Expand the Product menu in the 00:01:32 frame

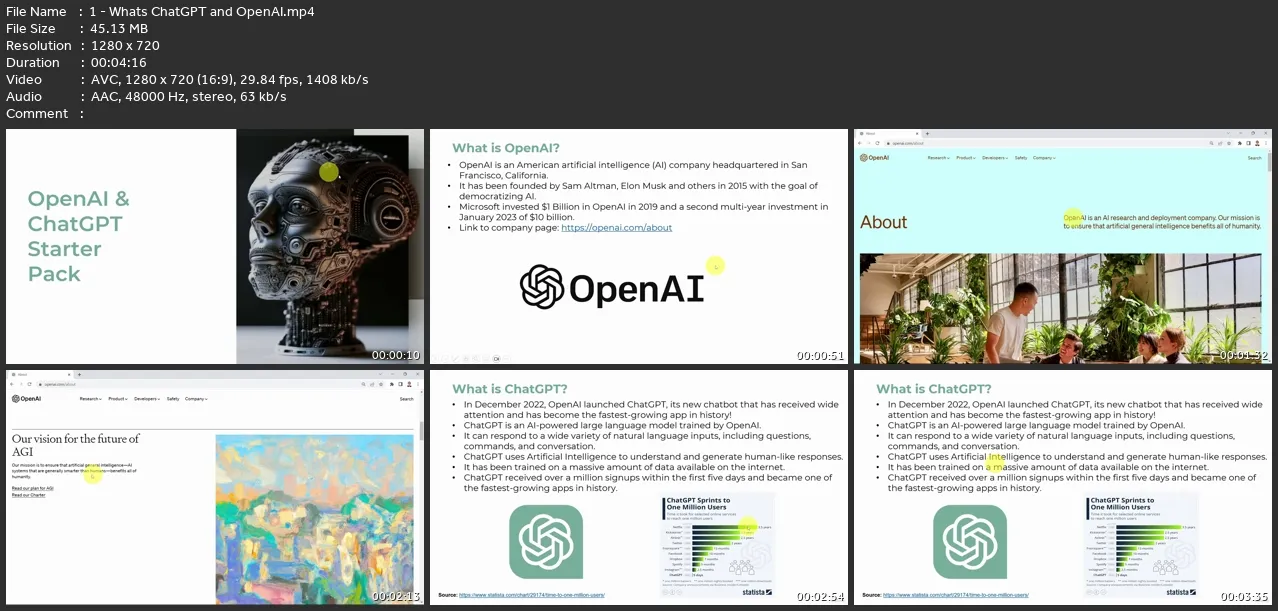pyautogui.click(x=966, y=158)
